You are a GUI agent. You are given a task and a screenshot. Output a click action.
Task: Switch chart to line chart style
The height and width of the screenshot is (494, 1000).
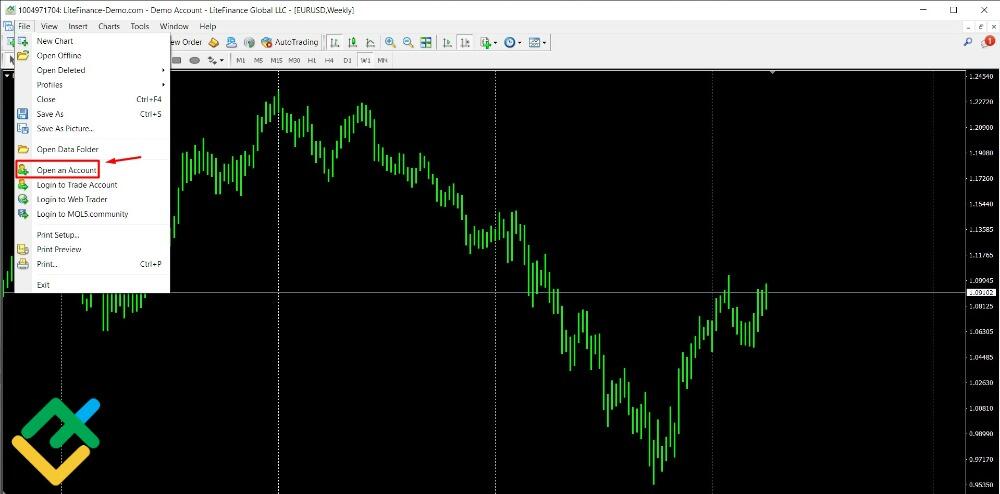(x=370, y=42)
